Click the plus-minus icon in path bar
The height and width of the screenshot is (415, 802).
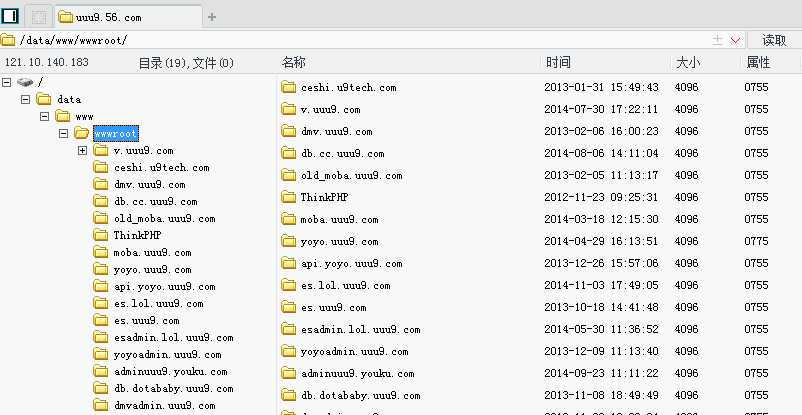pyautogui.click(x=718, y=40)
